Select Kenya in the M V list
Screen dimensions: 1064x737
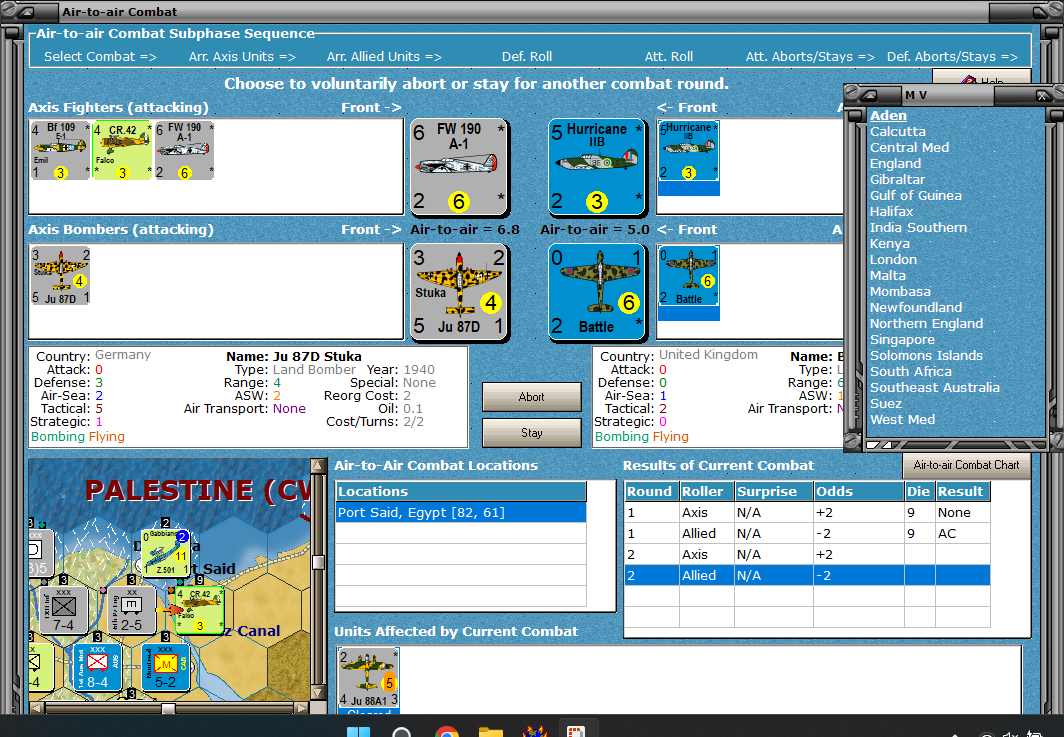[890, 244]
